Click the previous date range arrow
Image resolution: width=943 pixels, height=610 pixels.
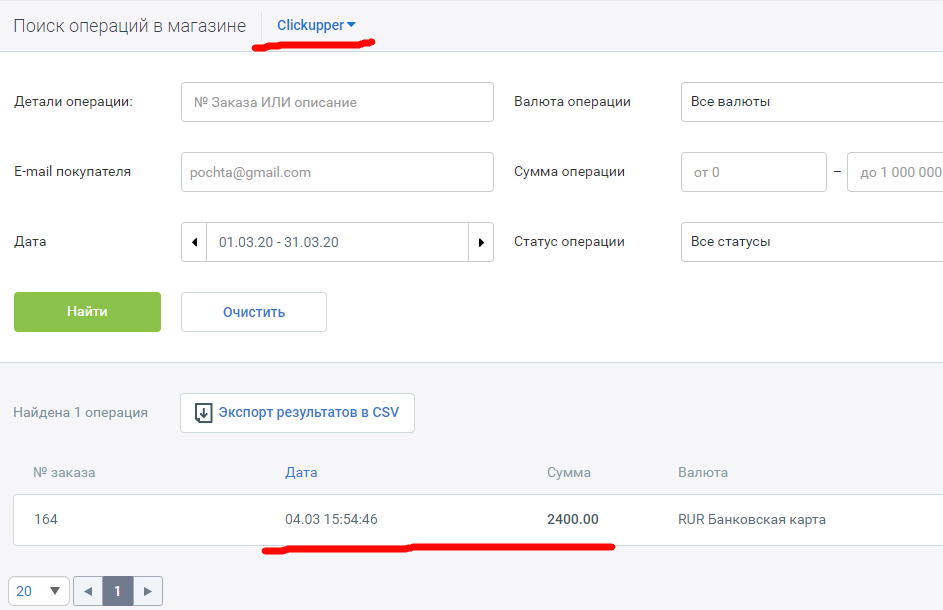194,242
